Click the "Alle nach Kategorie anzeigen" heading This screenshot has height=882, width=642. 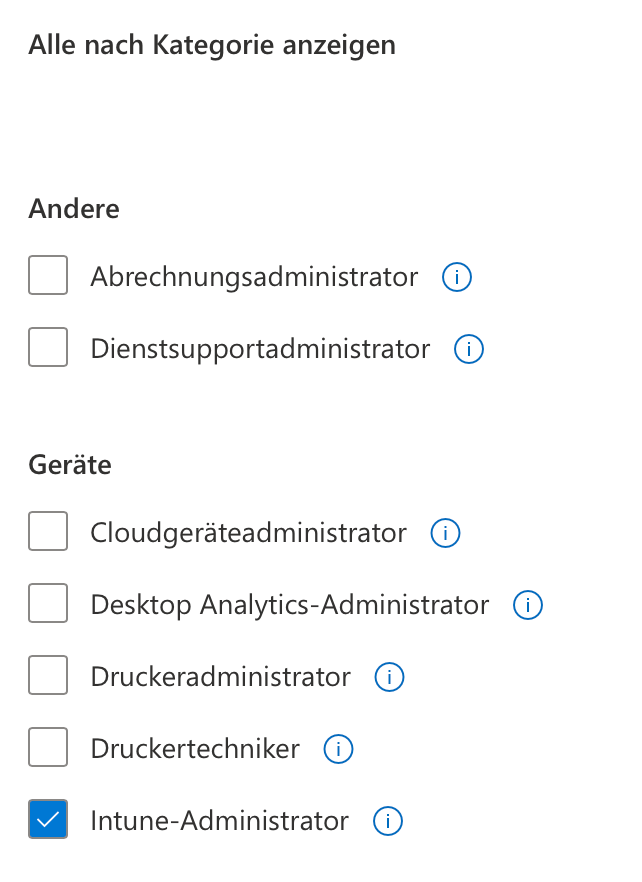(213, 45)
